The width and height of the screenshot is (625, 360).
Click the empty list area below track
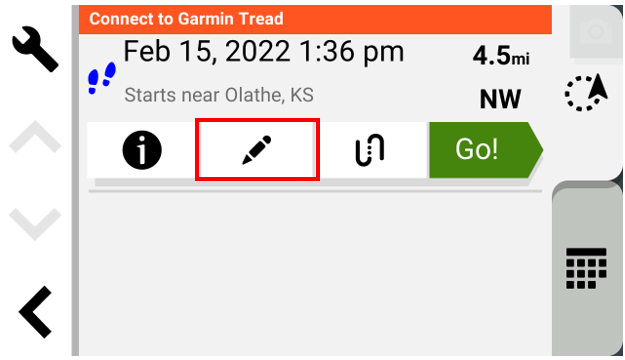click(x=315, y=274)
